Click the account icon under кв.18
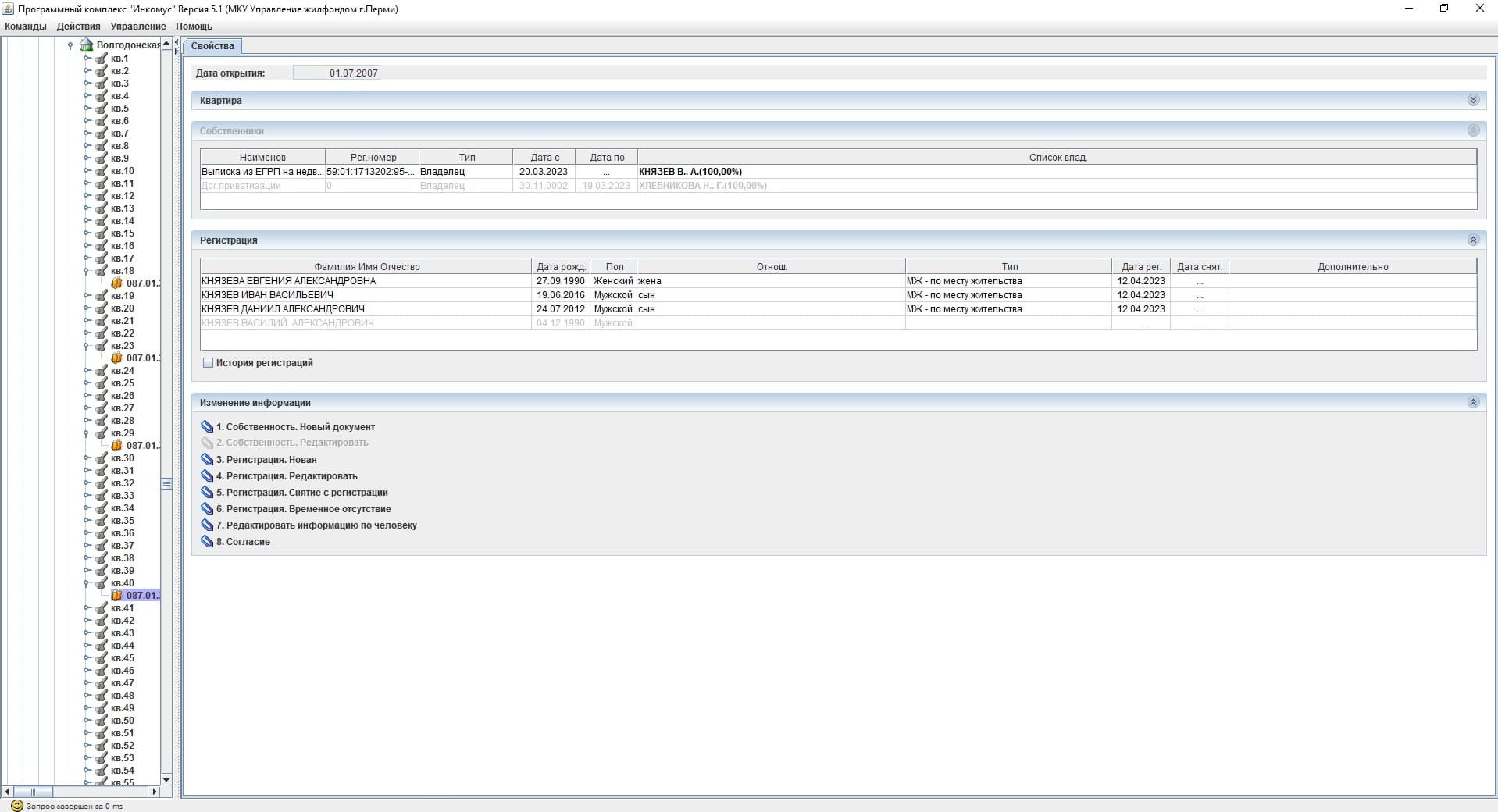 117,283
